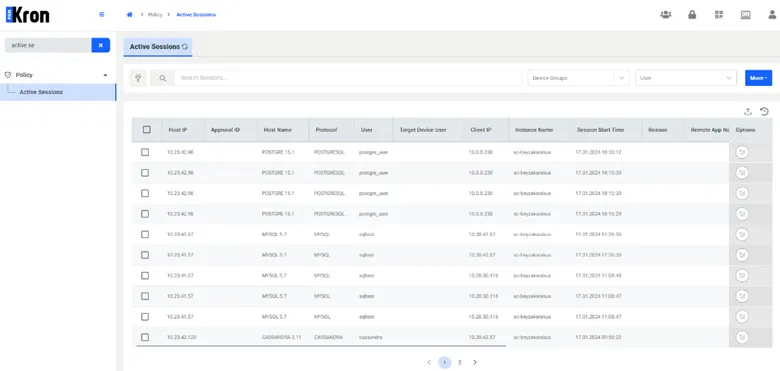Go to home via breadcrumb house icon
This screenshot has height=371, width=780.
[x=129, y=14]
